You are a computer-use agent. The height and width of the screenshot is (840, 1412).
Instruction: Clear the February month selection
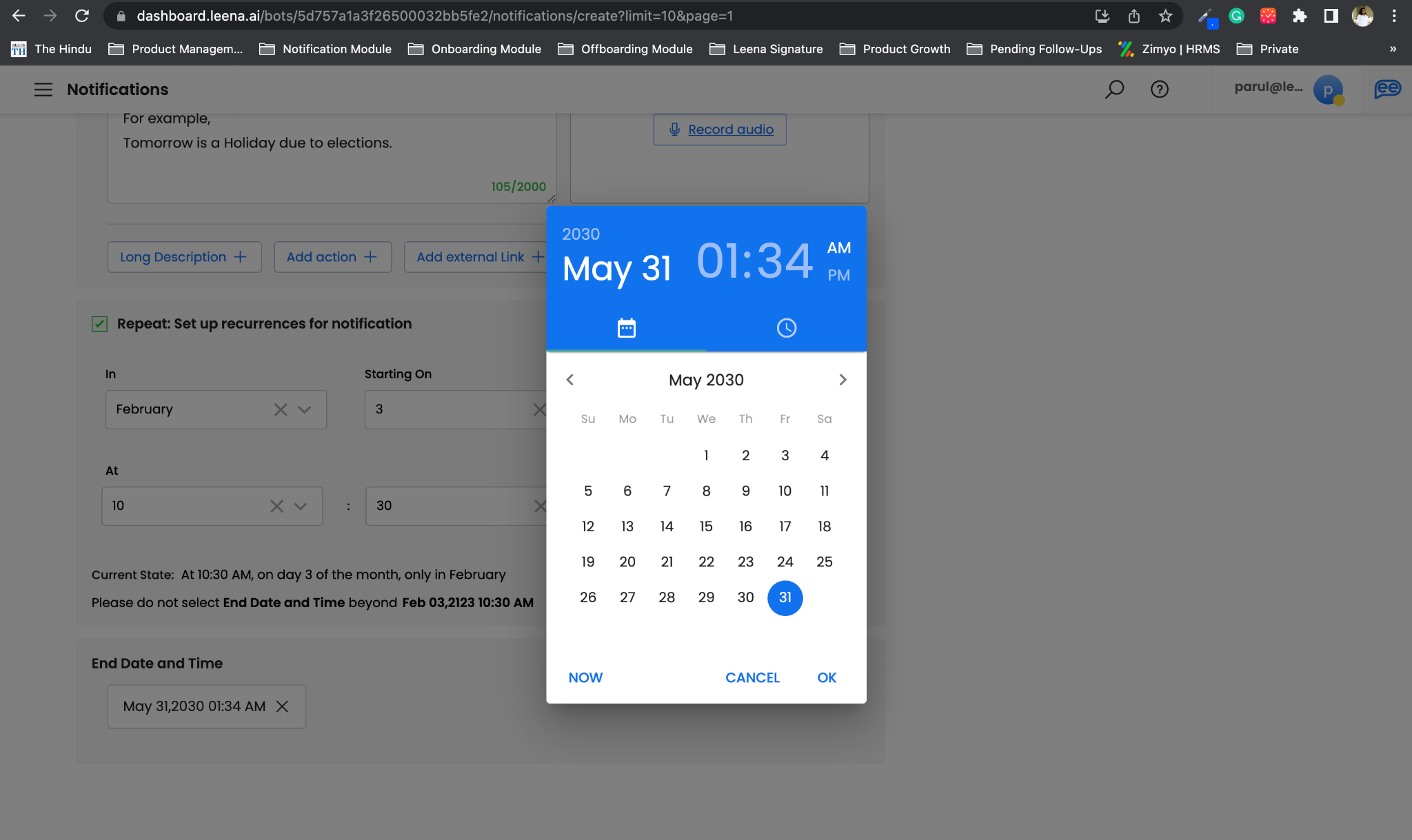pyautogui.click(x=280, y=410)
